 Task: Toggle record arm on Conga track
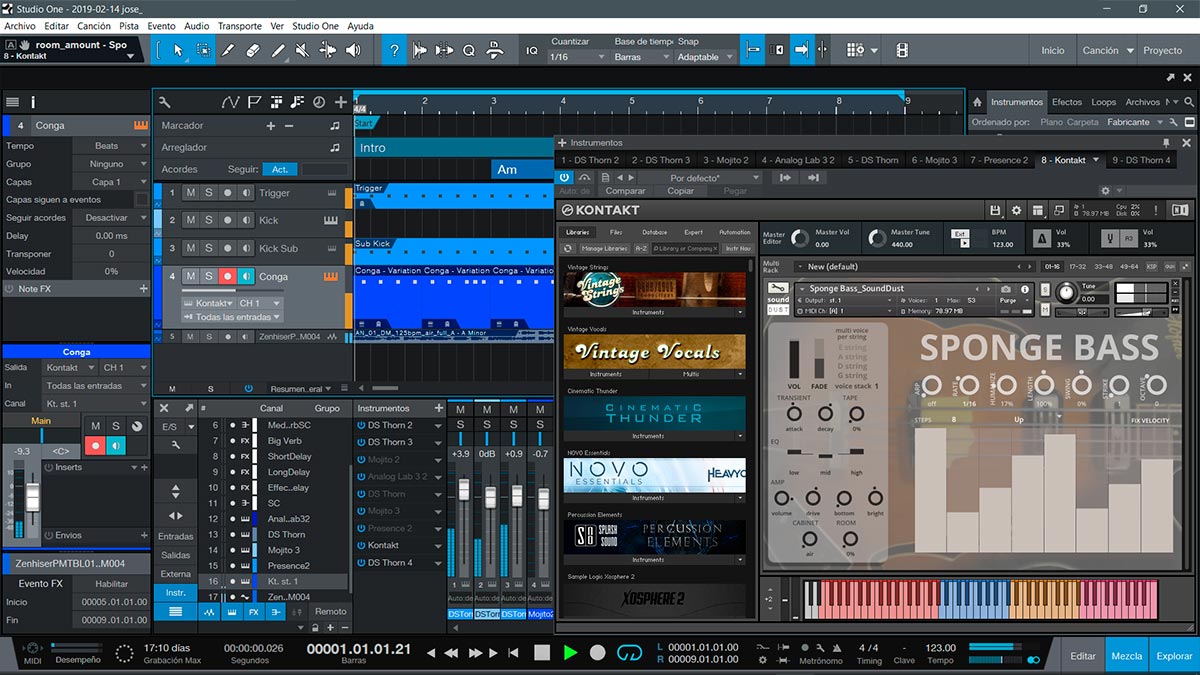tap(228, 276)
